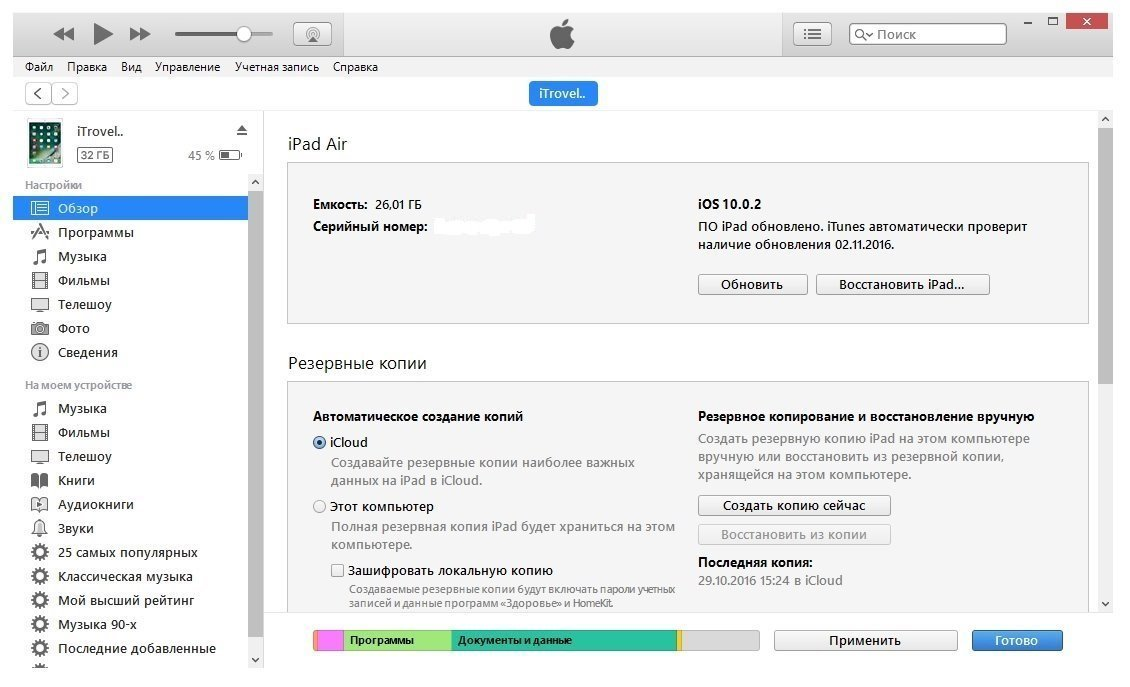
Task: Open the Учетная запись menu
Action: pyautogui.click(x=277, y=66)
